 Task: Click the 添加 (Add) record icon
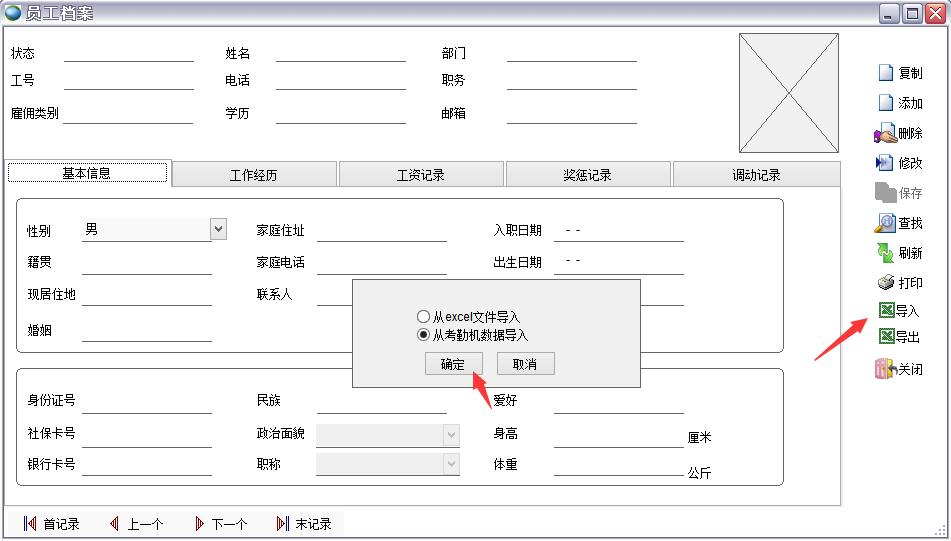point(885,103)
